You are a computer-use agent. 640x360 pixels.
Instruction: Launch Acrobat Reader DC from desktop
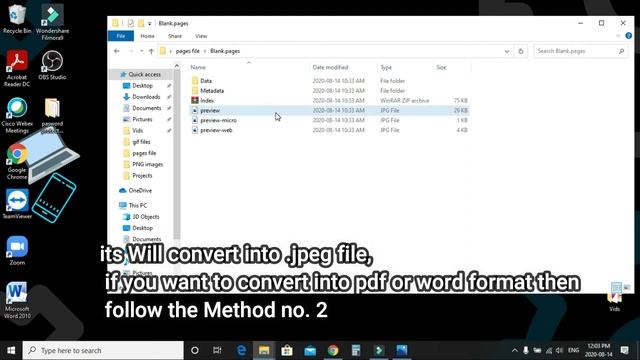pyautogui.click(x=17, y=69)
